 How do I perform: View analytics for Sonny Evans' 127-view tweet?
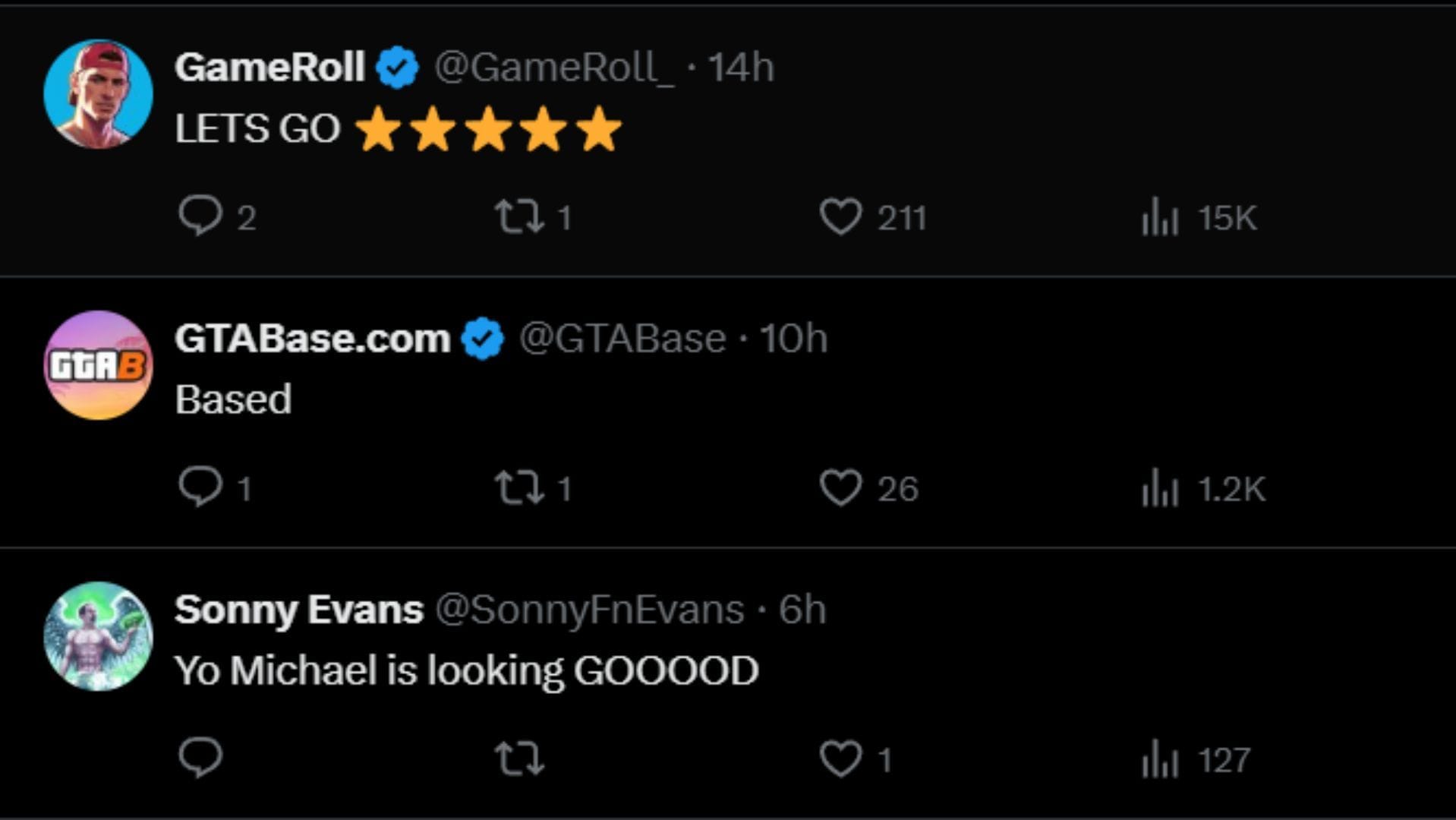click(x=1160, y=758)
